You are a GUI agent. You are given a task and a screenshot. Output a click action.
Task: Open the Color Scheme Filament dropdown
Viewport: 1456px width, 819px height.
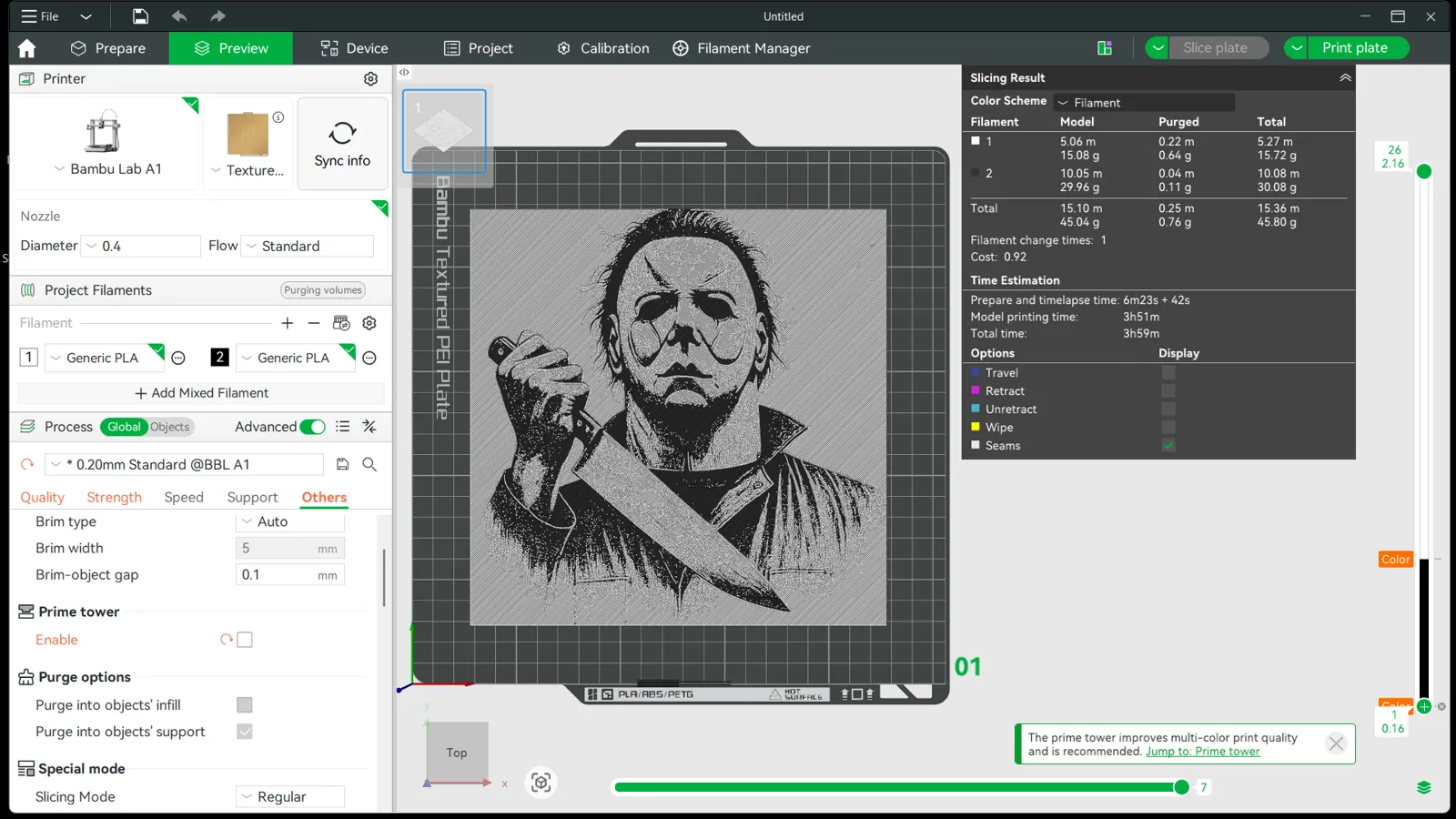pyautogui.click(x=1144, y=103)
